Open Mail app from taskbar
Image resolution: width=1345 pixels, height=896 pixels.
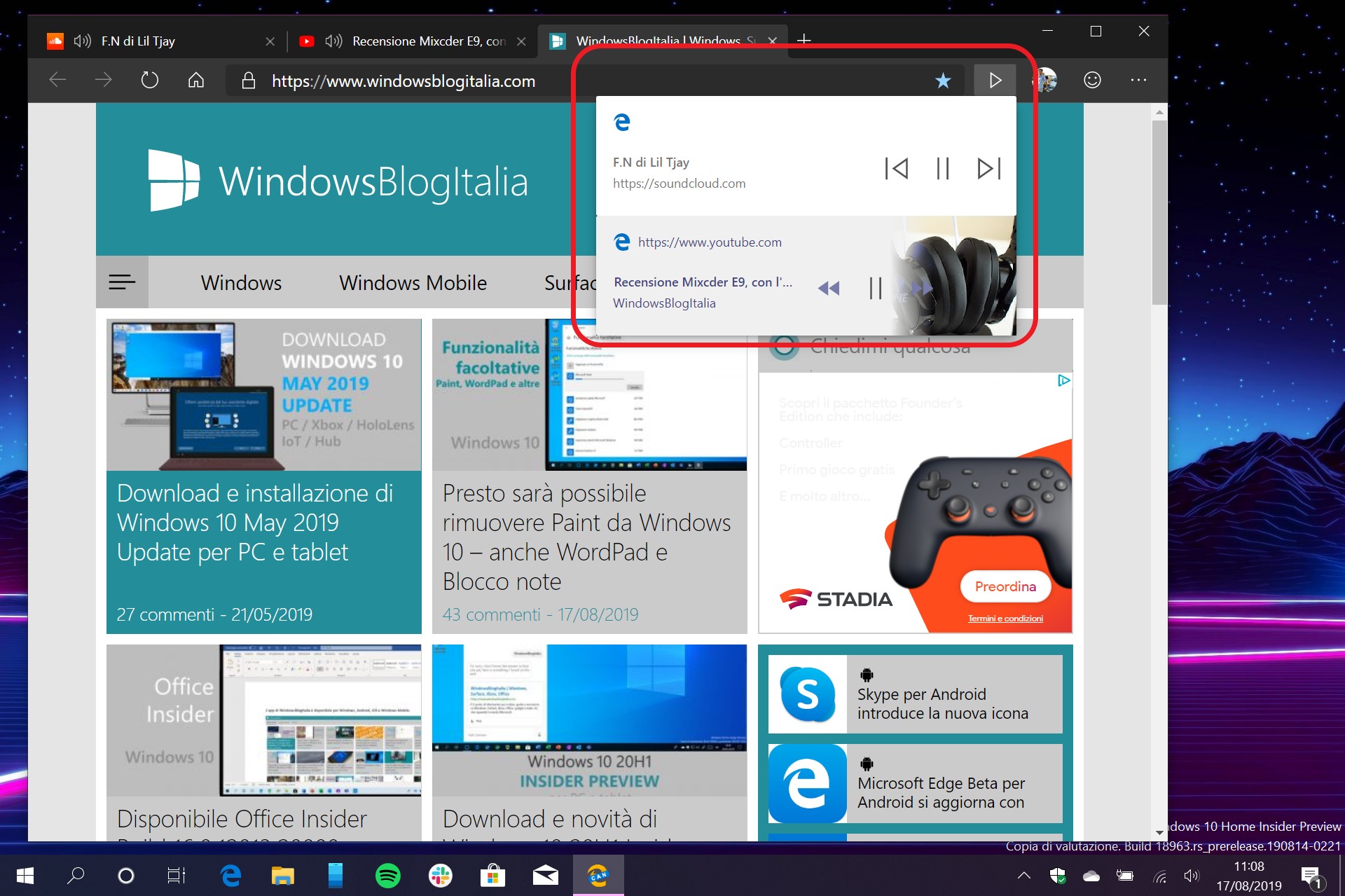[546, 875]
